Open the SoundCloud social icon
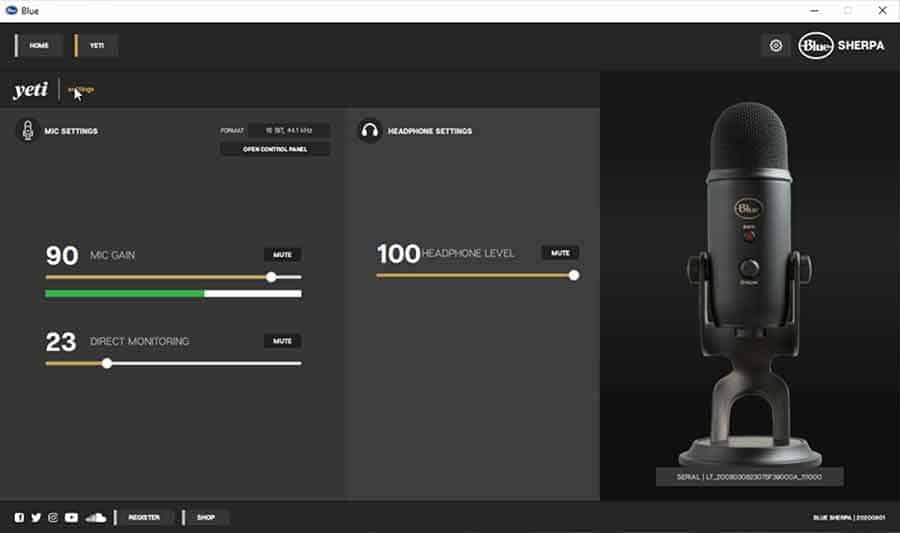Screen dimensions: 900x533 [x=95, y=517]
